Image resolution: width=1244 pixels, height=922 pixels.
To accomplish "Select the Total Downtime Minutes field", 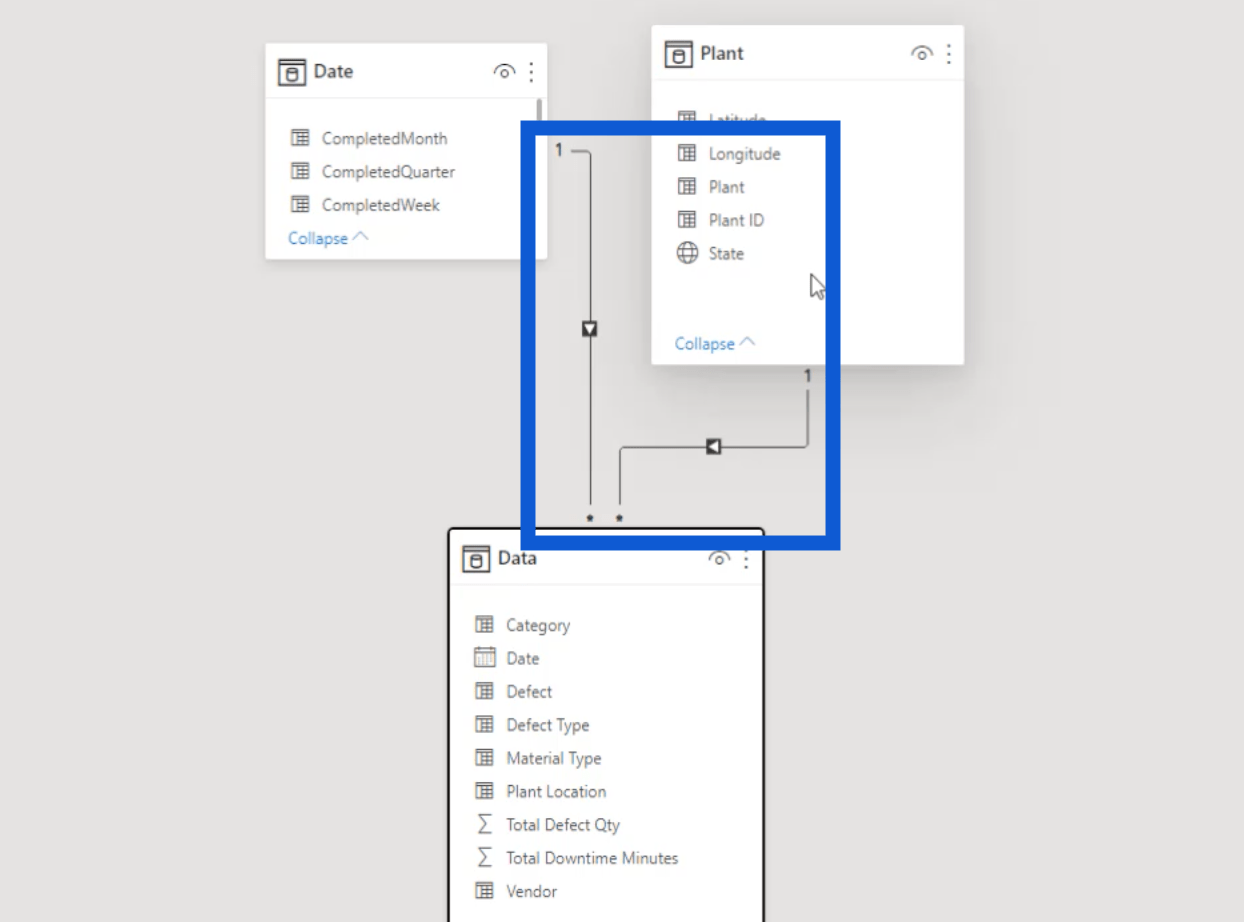I will coord(592,858).
